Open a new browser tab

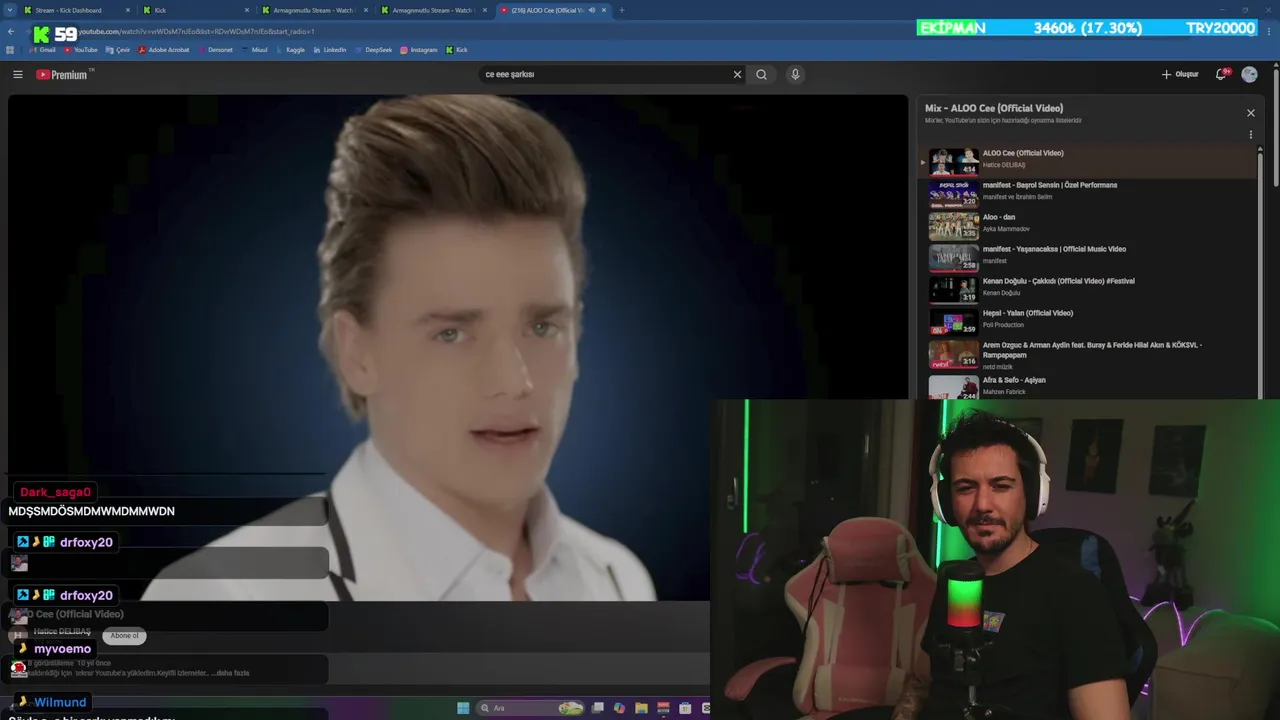pos(622,10)
